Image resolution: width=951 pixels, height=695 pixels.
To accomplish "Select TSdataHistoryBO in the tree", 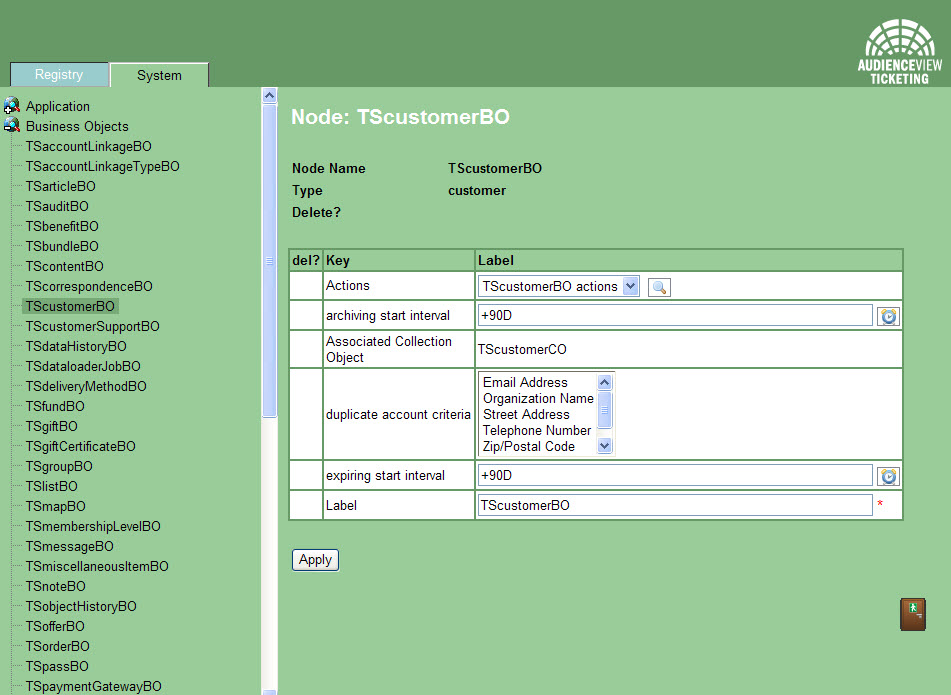I will 76,346.
